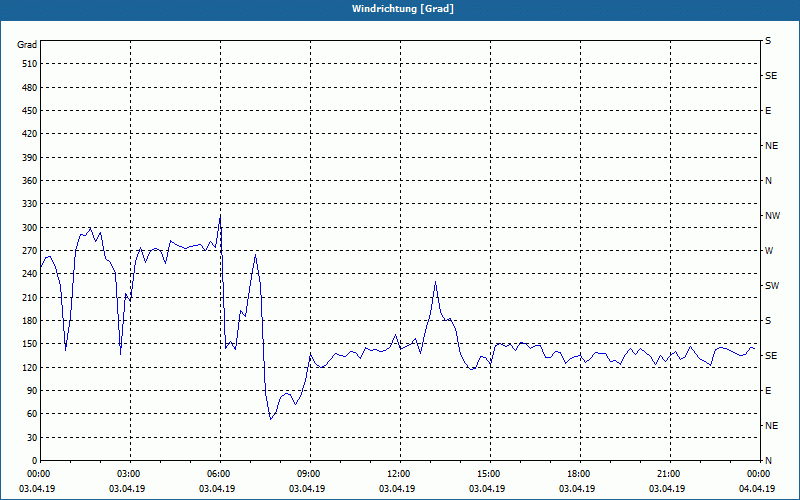Select the 180 y-axis value
800x500 pixels.
[x=30, y=321]
